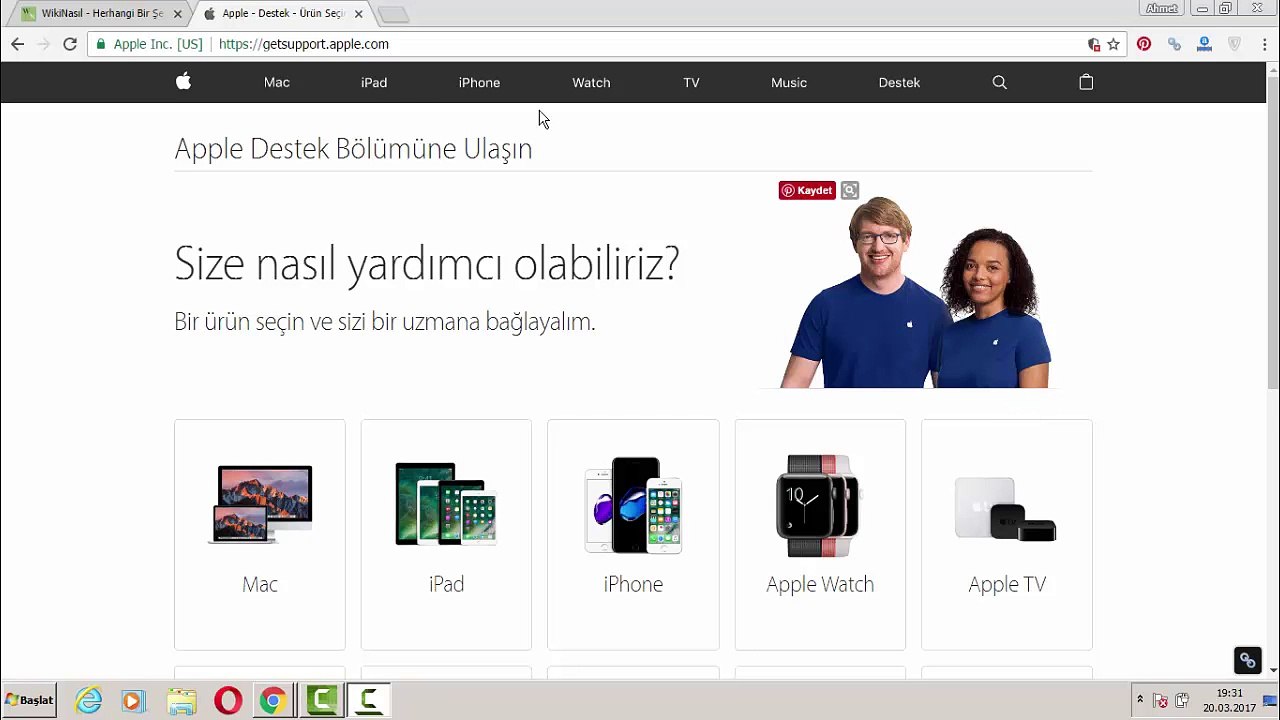Click the gray shield extension icon
Viewport: 1280px width, 720px height.
click(1234, 44)
